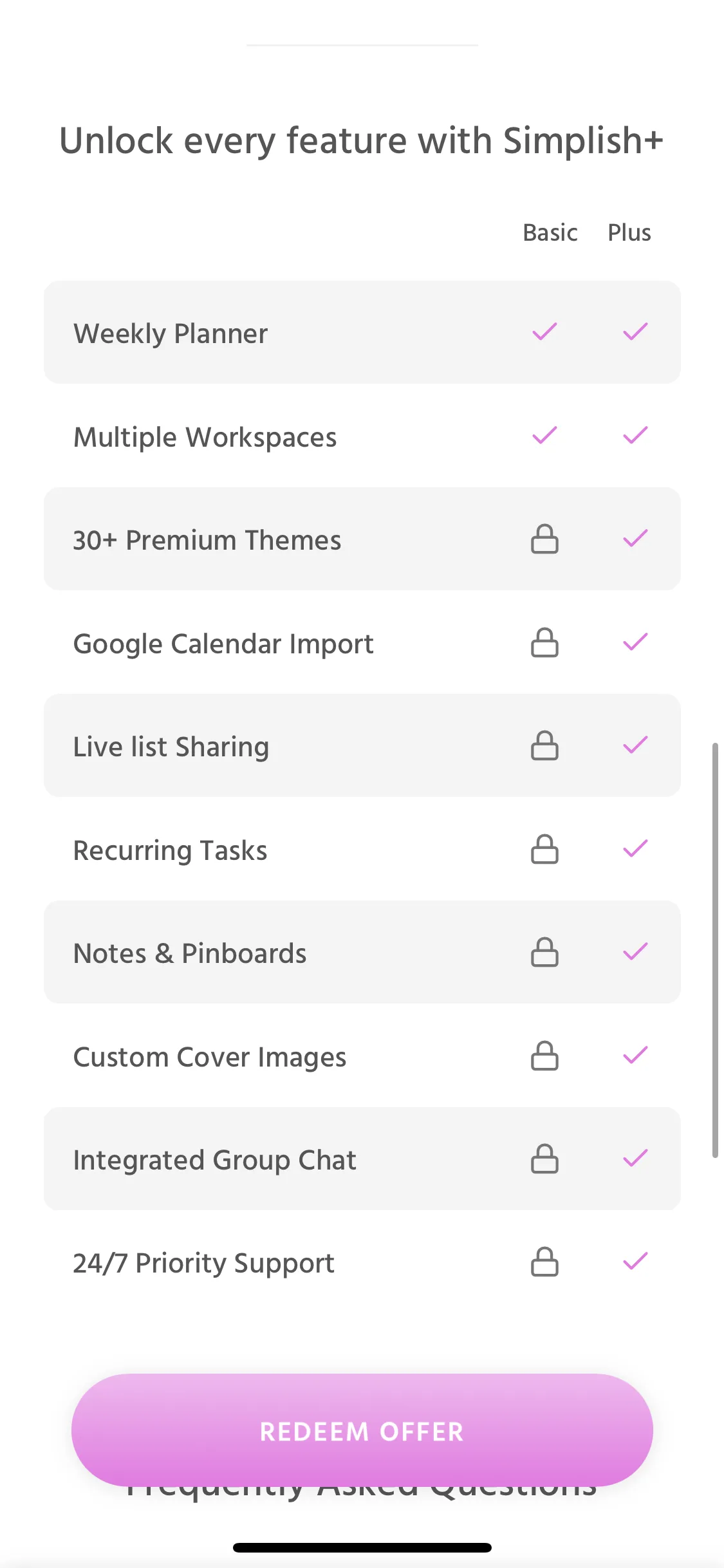This screenshot has width=724, height=1568.
Task: Click the lock icon for 30+ Premium Themes
Action: point(544,539)
